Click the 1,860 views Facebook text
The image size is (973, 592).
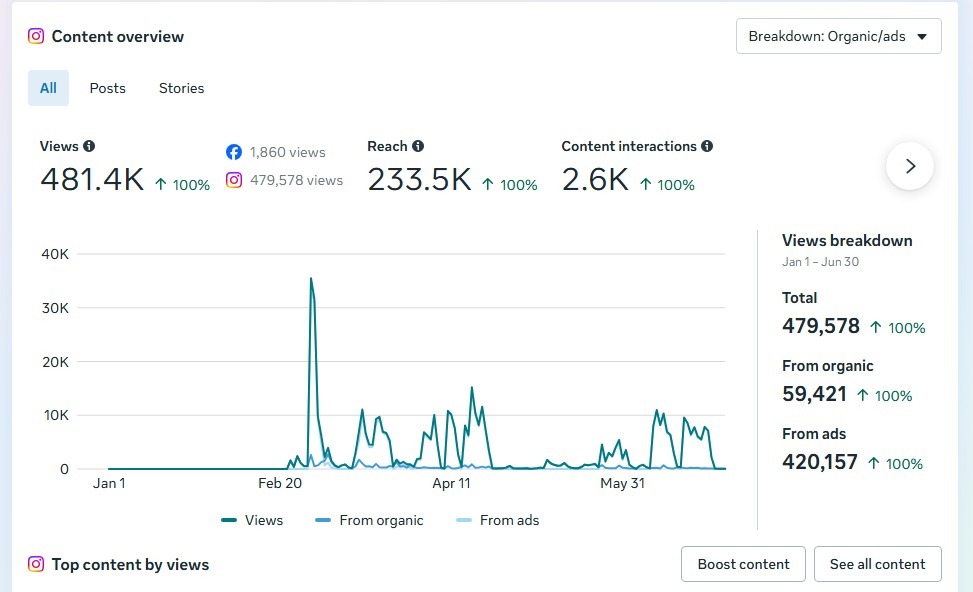287,152
